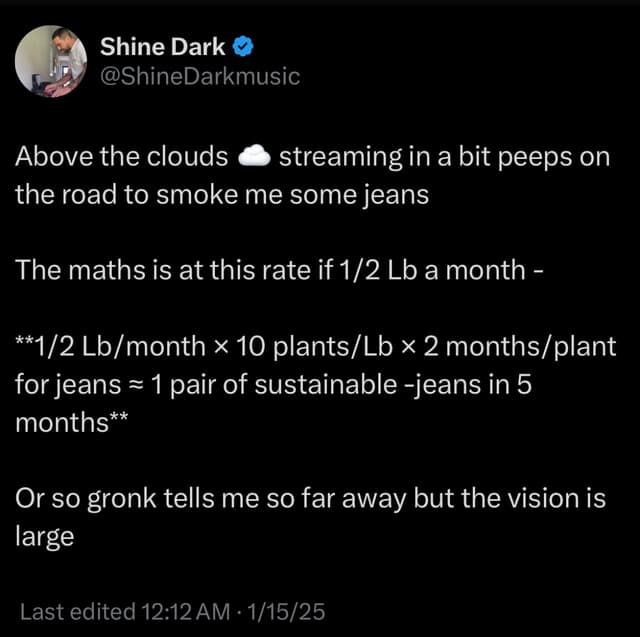Click the 12:12 AM time in the footer
Image resolution: width=640 pixels, height=637 pixels.
(x=186, y=612)
